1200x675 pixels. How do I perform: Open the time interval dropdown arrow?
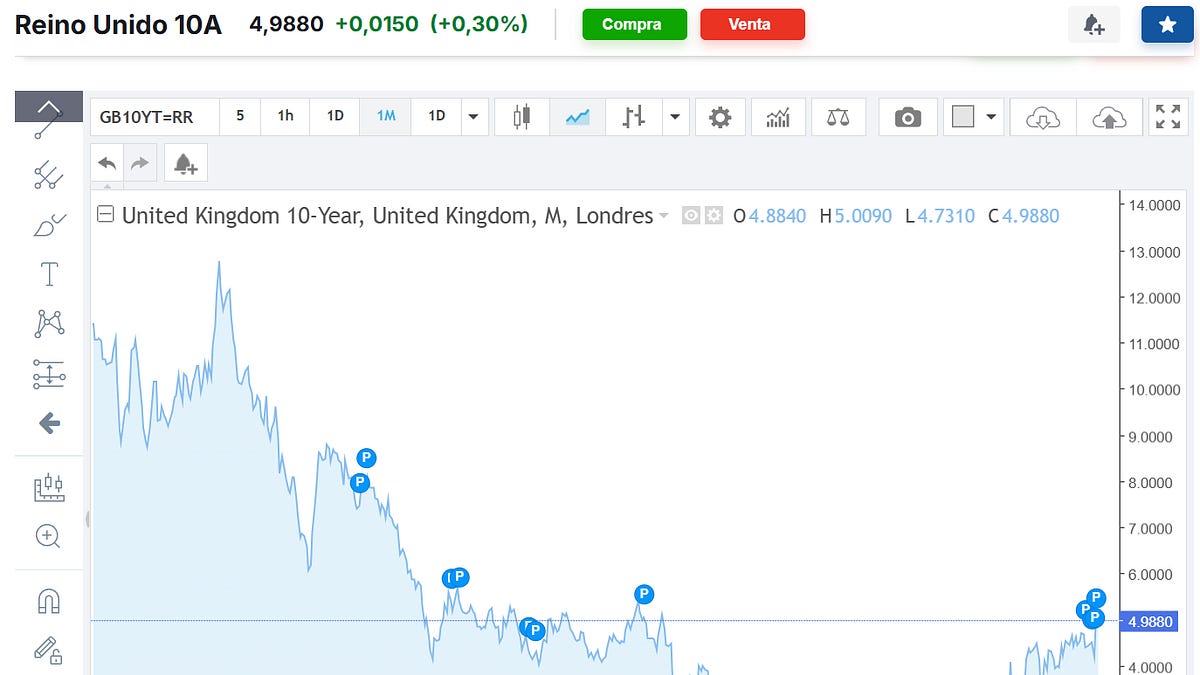[x=473, y=117]
